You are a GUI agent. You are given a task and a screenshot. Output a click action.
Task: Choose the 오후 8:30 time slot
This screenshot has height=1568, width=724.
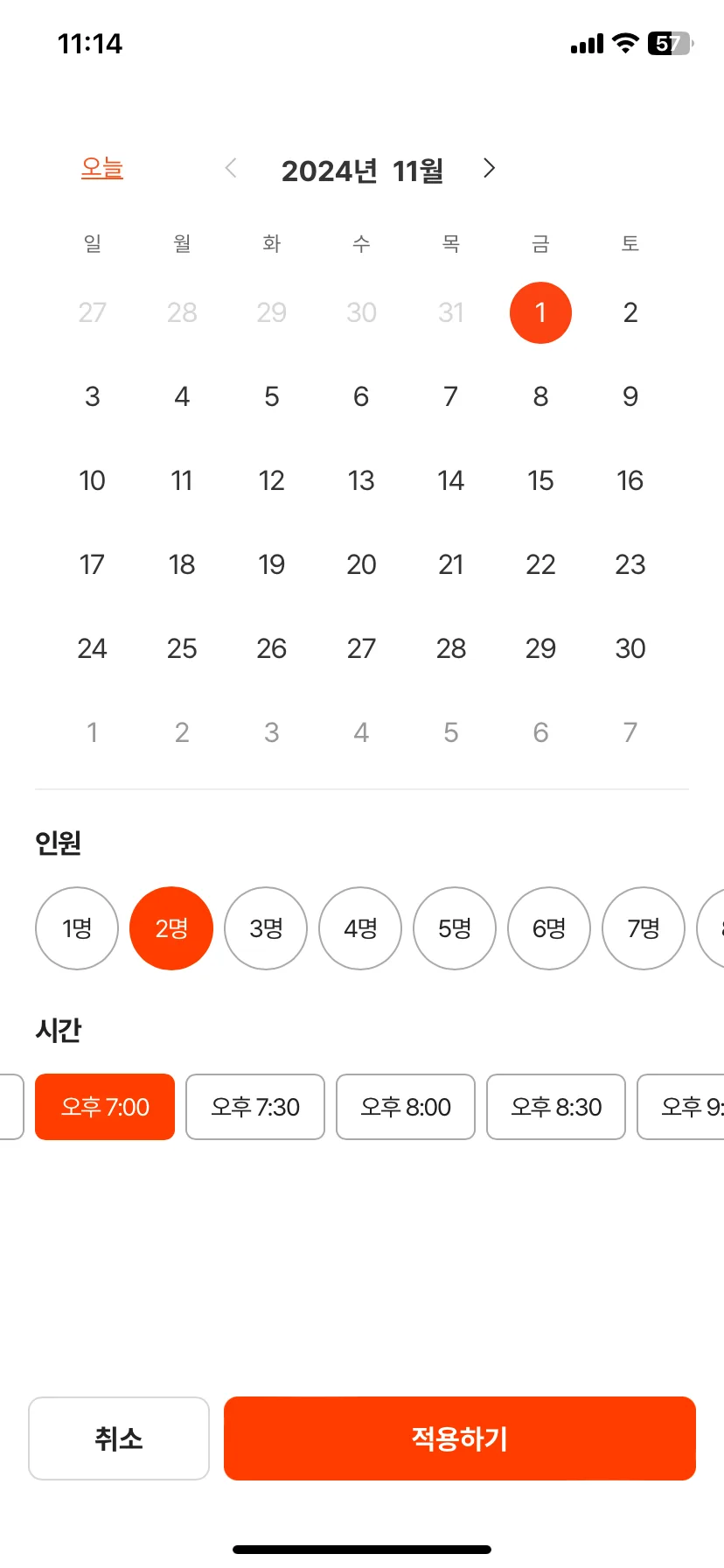(556, 1107)
